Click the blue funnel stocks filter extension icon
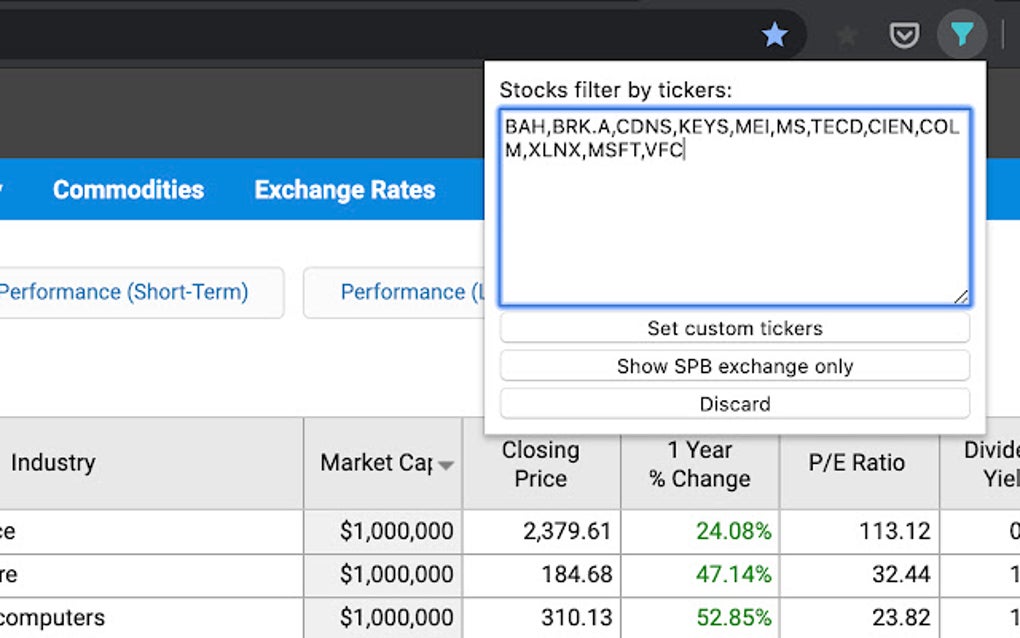The image size is (1020, 638). (x=961, y=34)
